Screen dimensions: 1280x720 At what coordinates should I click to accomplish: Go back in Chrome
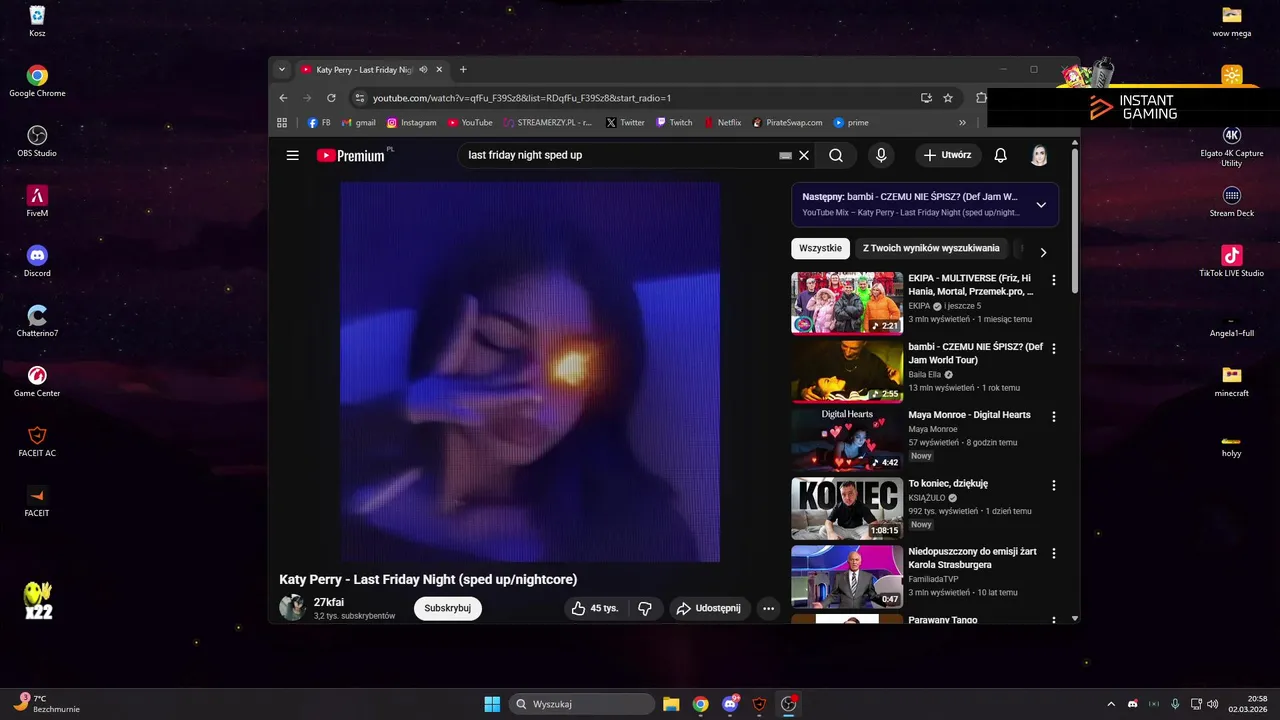(283, 98)
